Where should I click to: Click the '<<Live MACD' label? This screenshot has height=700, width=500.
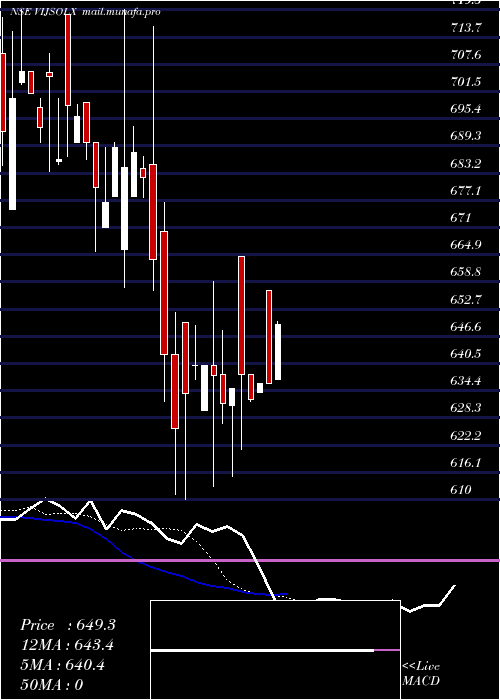coord(421,674)
